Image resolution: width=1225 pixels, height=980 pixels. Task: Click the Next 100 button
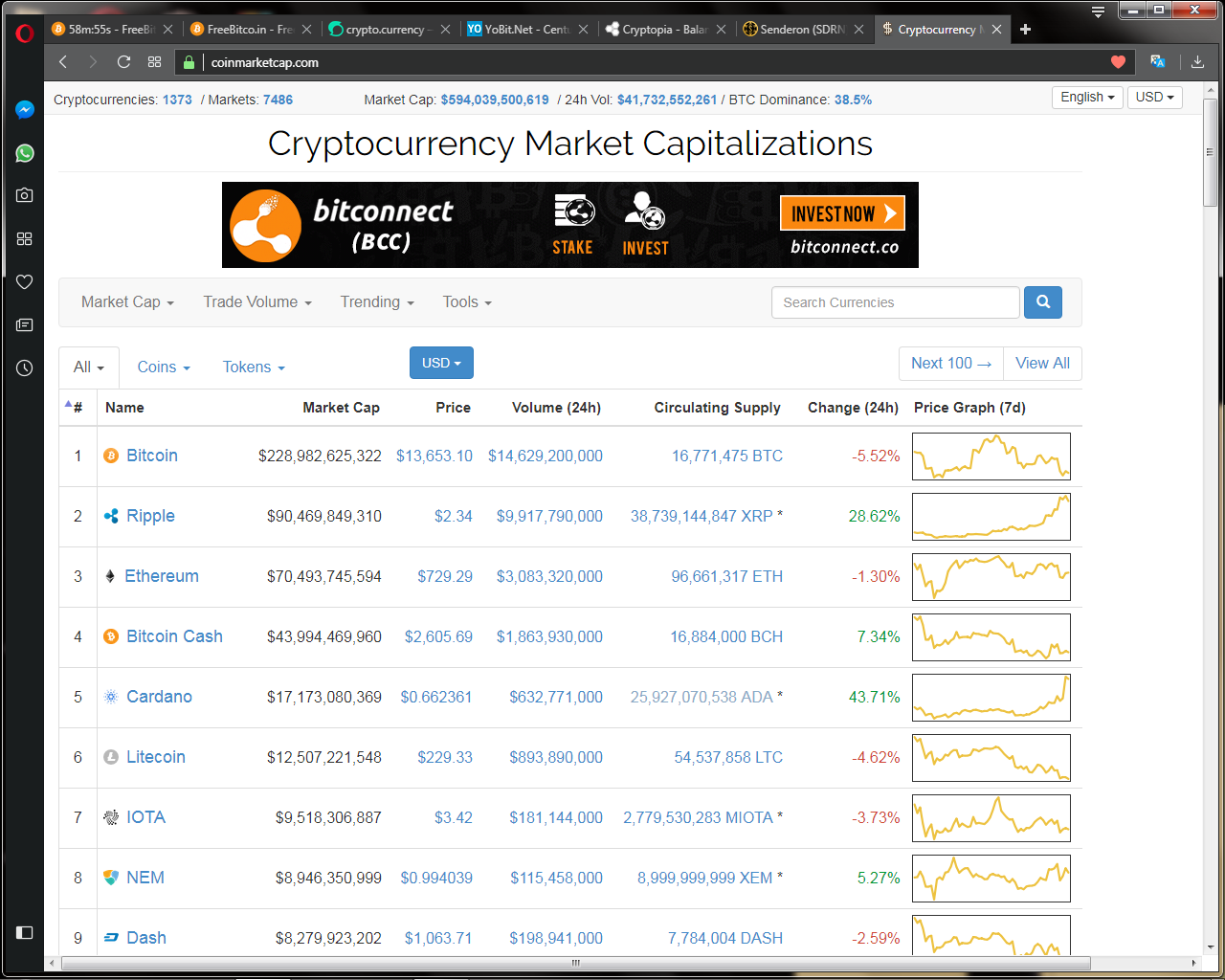pyautogui.click(x=951, y=364)
